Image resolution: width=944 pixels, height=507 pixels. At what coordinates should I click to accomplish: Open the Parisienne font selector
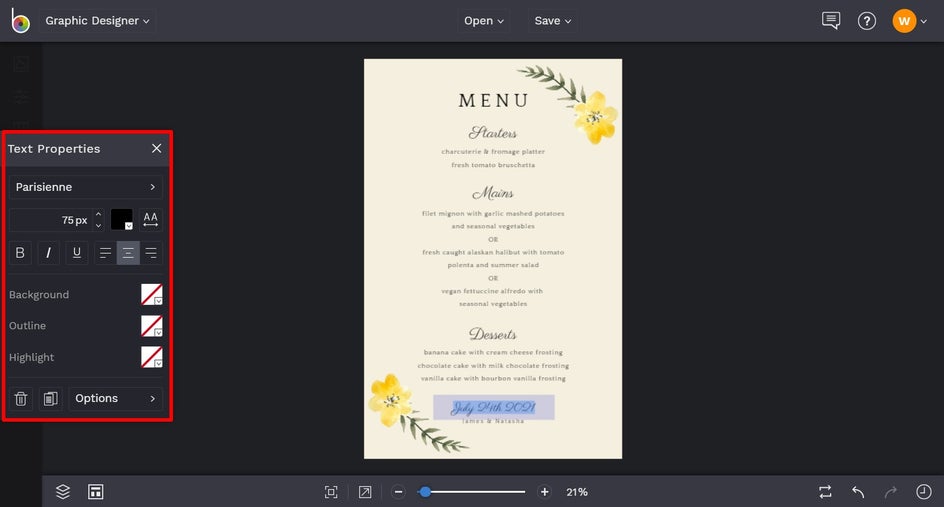(85, 187)
